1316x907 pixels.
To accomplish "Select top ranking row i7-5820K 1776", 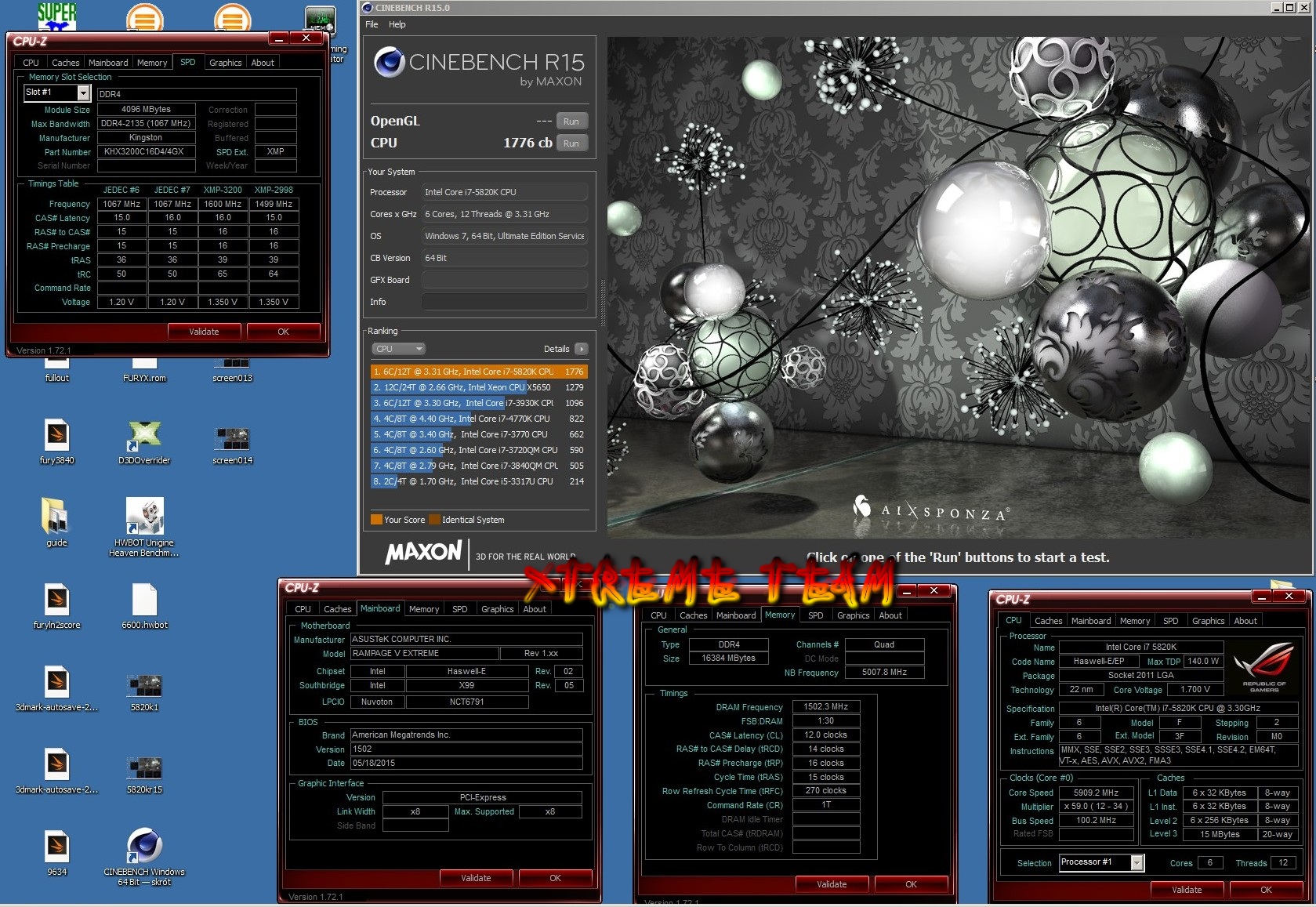I will point(478,372).
